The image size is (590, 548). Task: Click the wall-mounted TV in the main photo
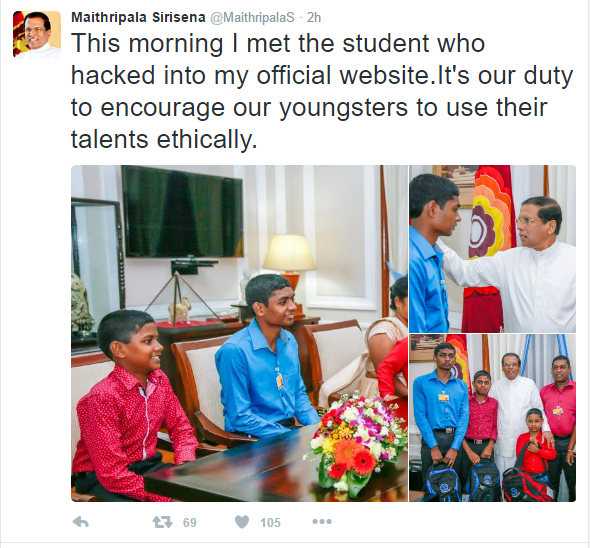[x=182, y=212]
